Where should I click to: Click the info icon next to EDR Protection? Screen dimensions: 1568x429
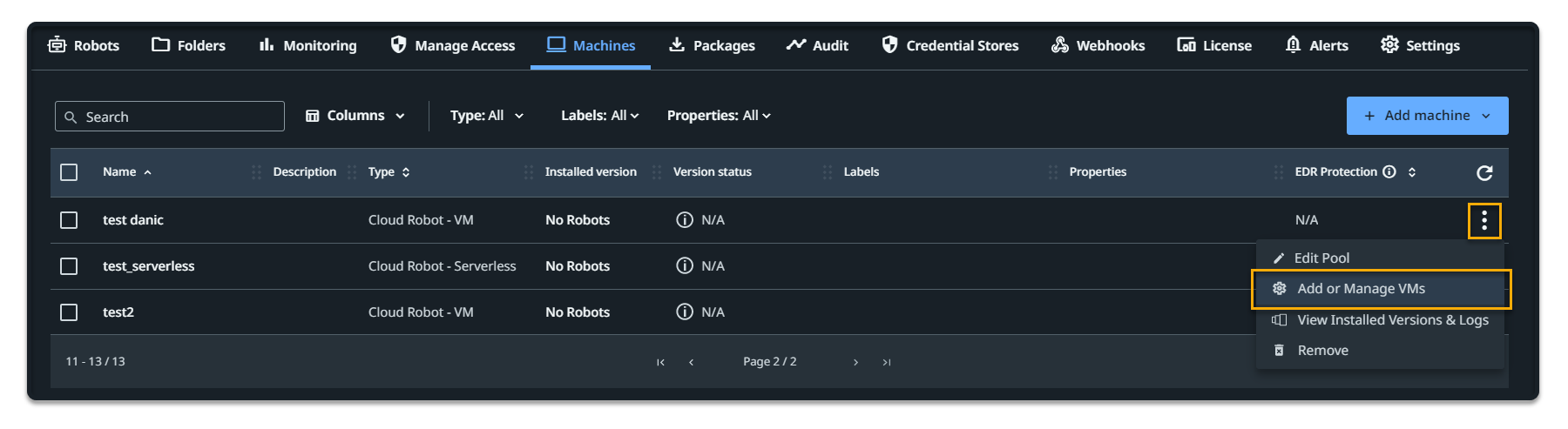[1389, 172]
